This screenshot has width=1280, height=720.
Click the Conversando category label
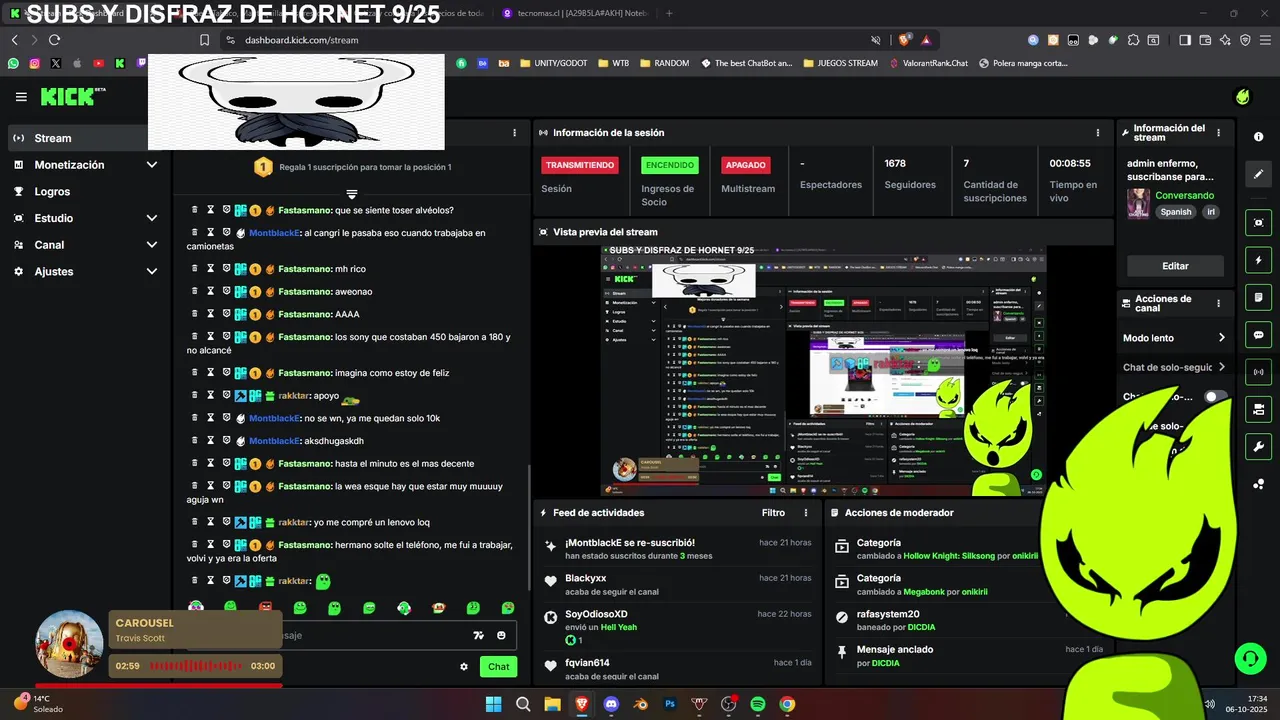point(1184,195)
